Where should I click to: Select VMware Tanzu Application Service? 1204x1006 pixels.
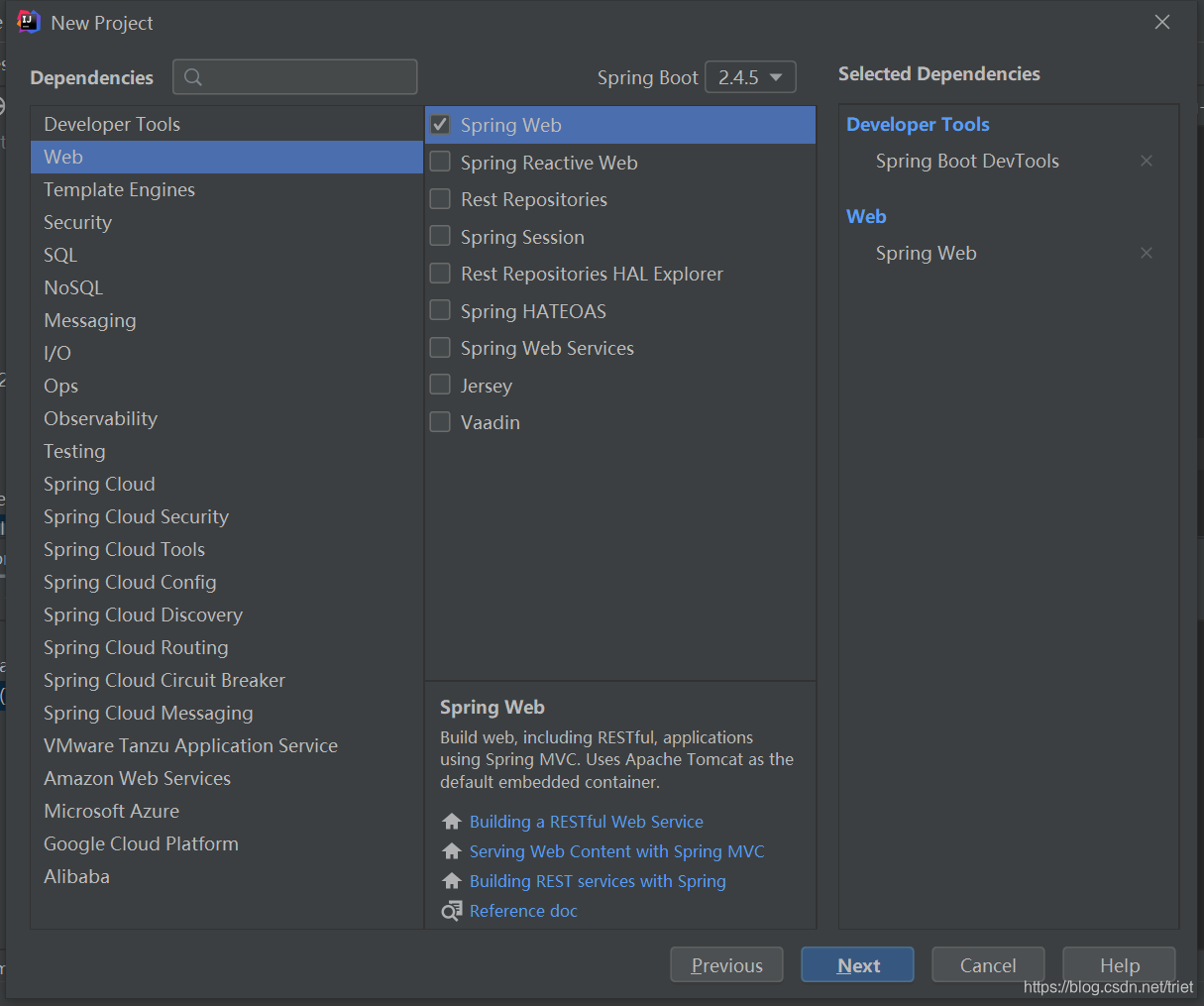click(x=227, y=745)
